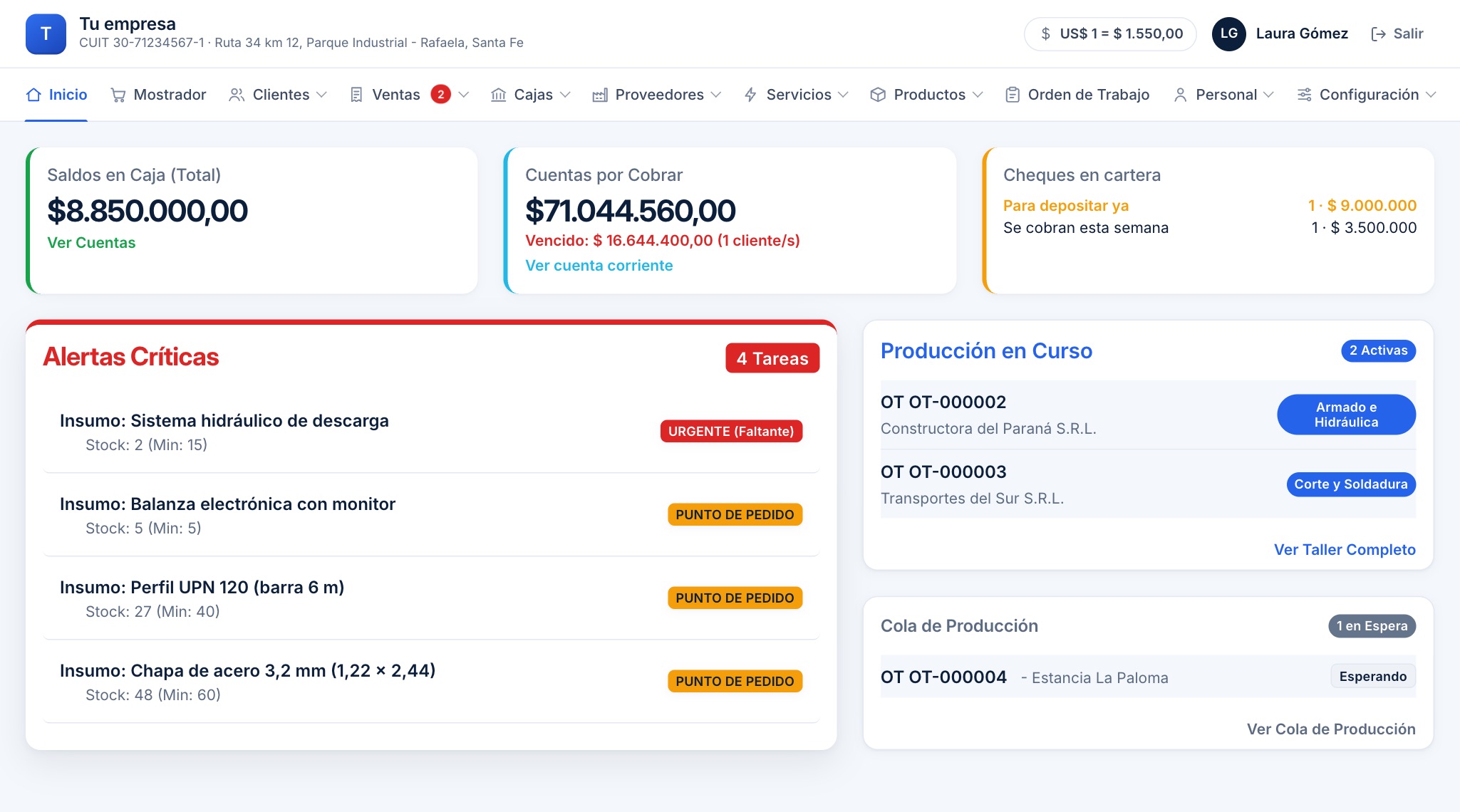The width and height of the screenshot is (1460, 812).
Task: Click the LG user avatar
Action: [x=1228, y=33]
